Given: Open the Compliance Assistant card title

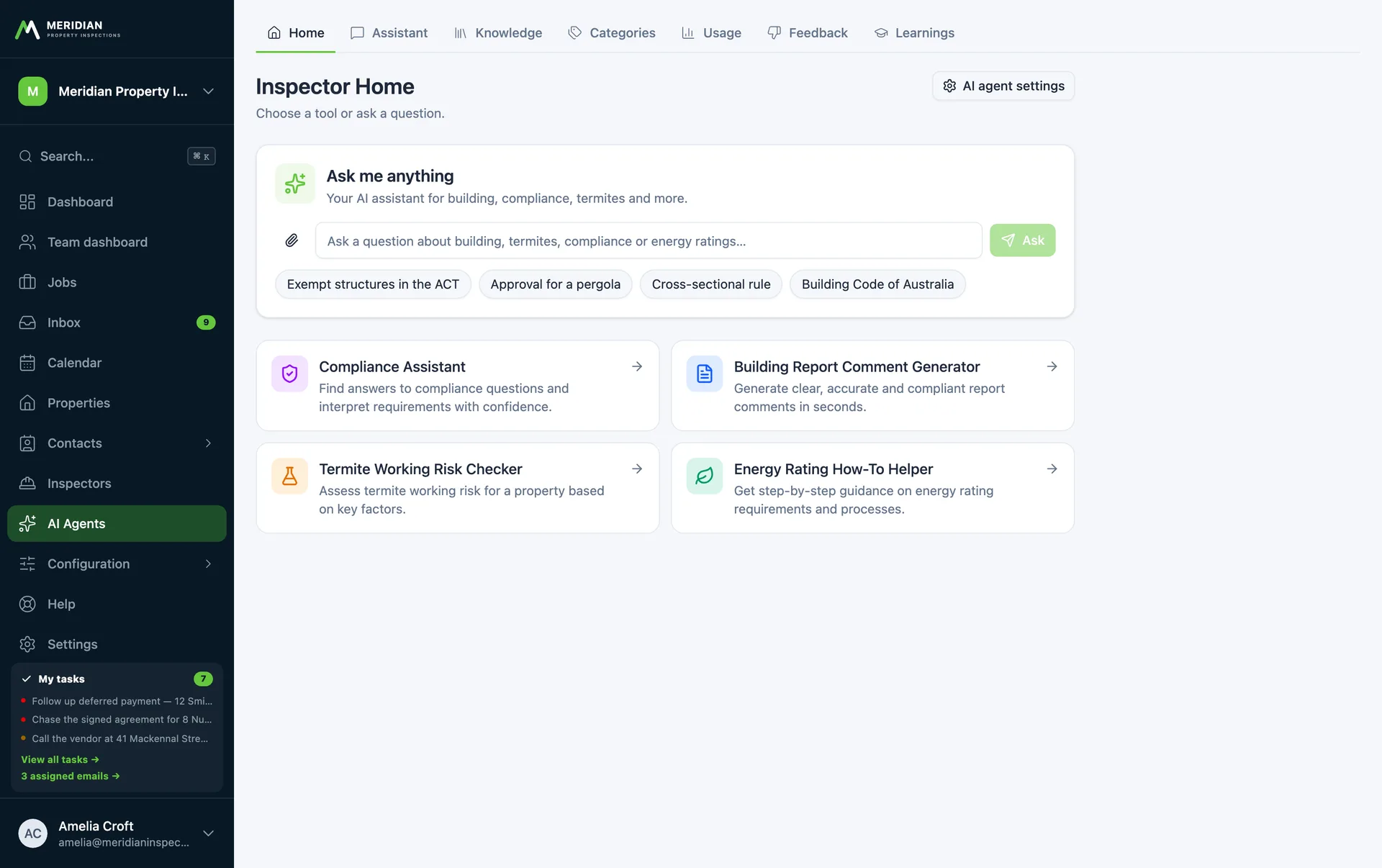Looking at the screenshot, I should click(392, 367).
